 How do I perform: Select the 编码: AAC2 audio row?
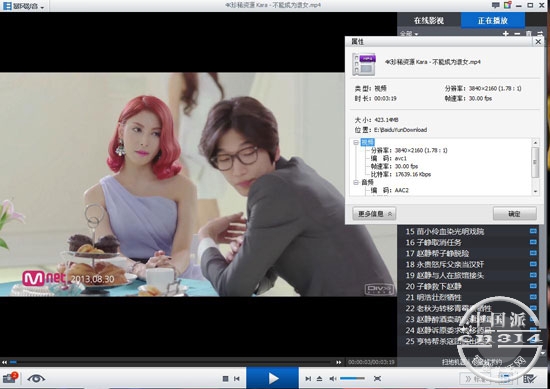pyautogui.click(x=390, y=190)
